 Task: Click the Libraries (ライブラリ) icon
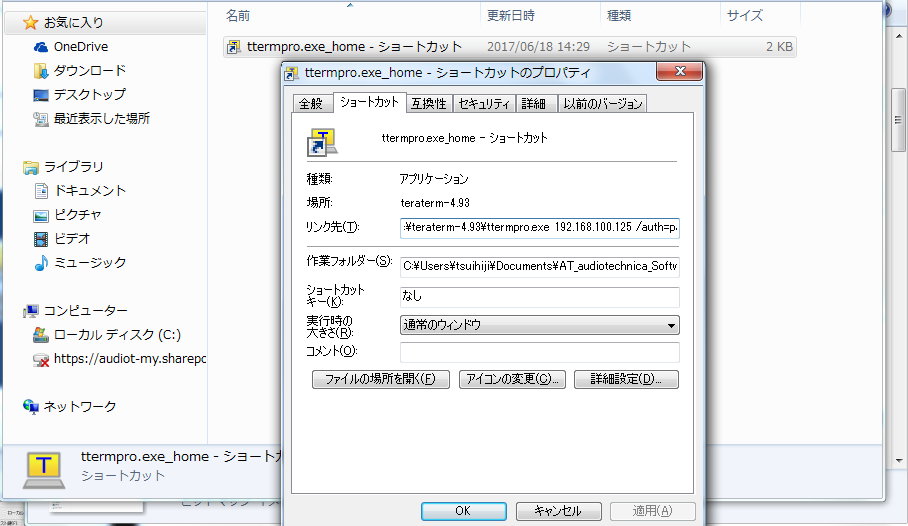[31, 167]
